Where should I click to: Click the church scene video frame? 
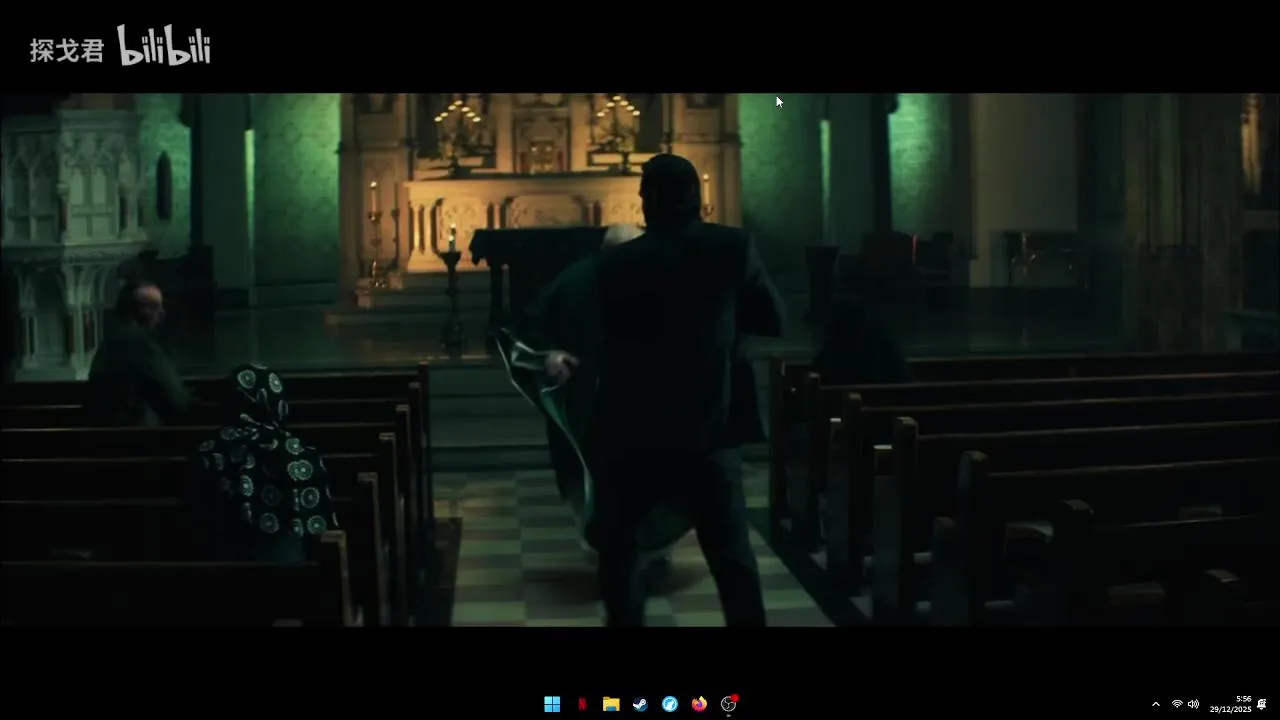point(640,360)
